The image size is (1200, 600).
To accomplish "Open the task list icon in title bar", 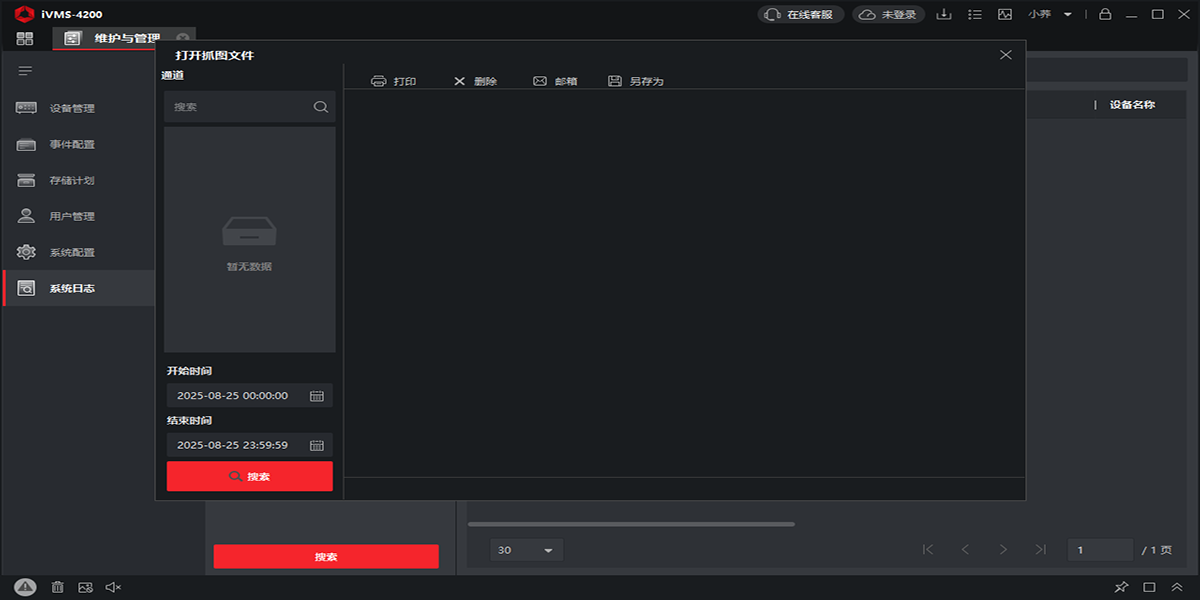I will coord(975,15).
